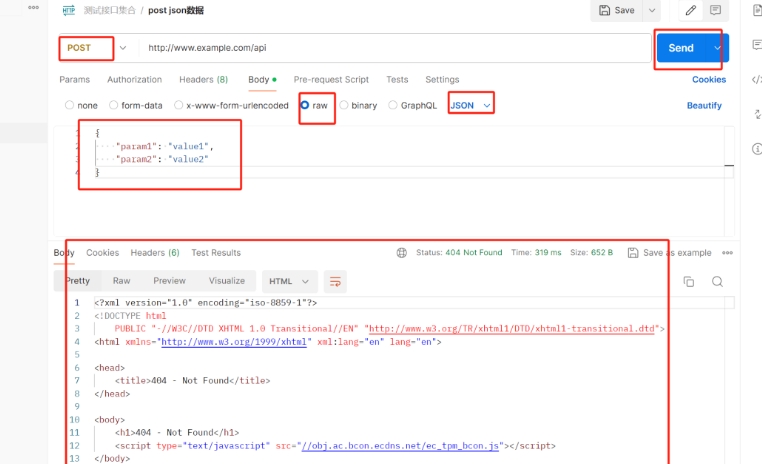This screenshot has width=762, height=464.
Task: Click the info icon in the right sidebar
Action: tap(757, 149)
